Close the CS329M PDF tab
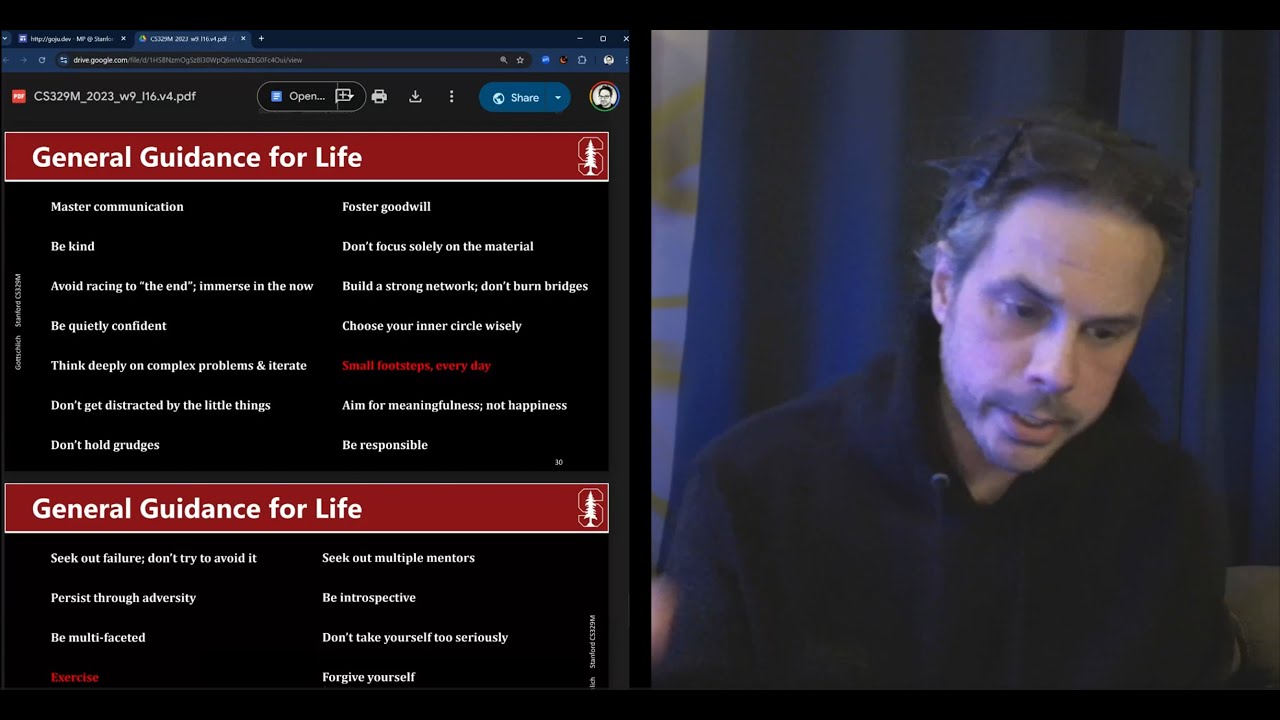Image resolution: width=1280 pixels, height=720 pixels. 242,39
